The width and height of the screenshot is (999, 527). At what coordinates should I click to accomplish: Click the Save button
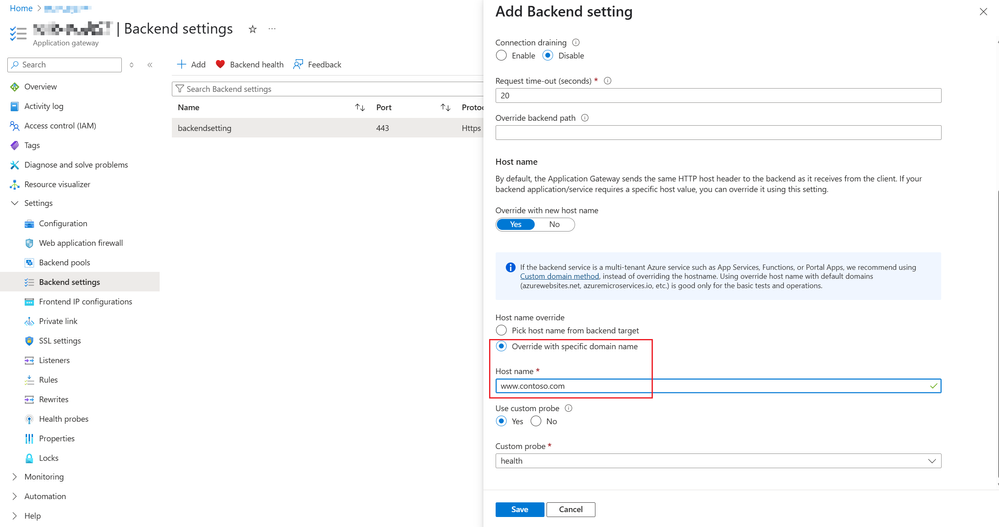coord(519,510)
